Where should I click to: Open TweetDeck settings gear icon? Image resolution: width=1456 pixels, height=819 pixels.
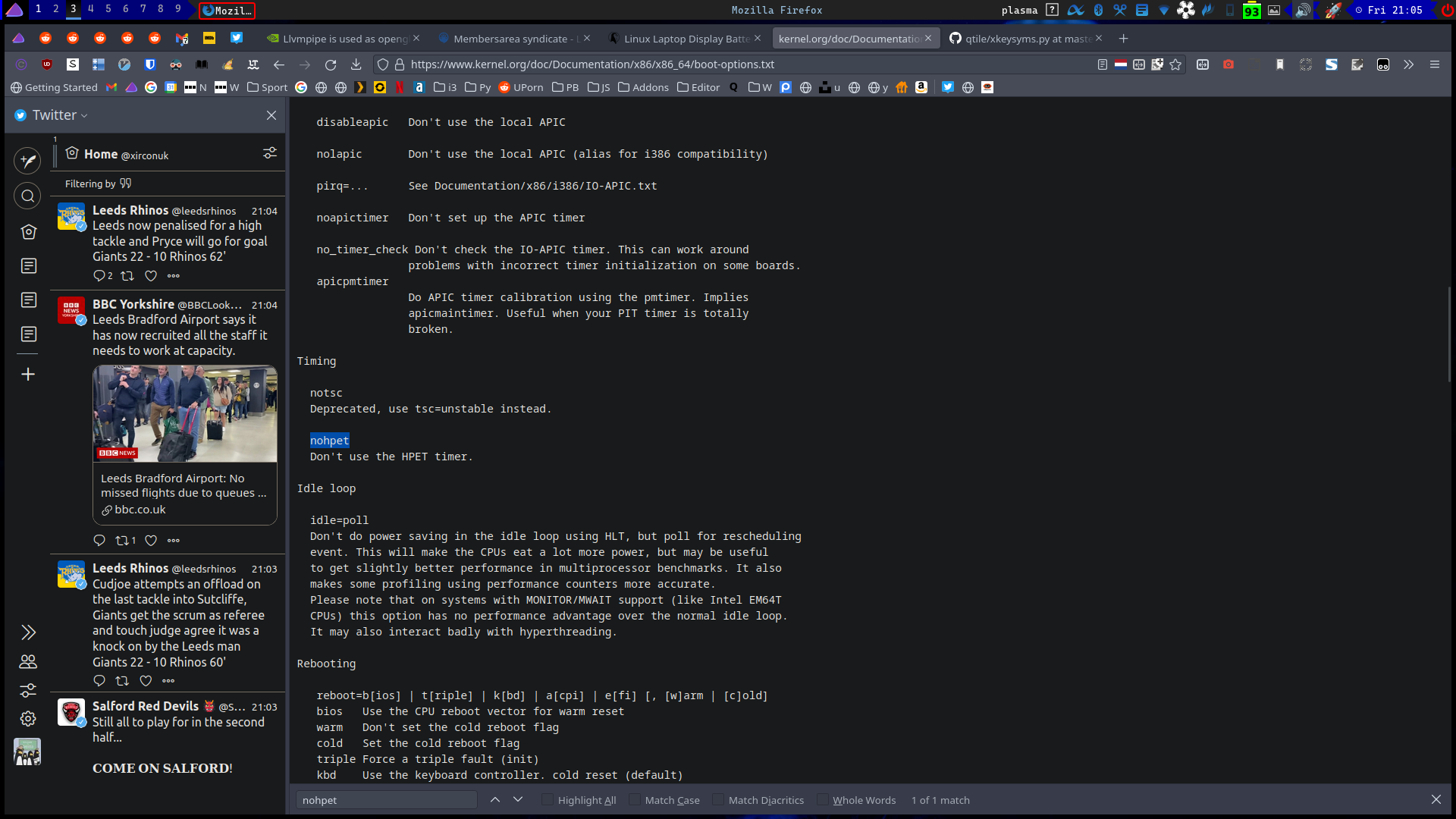point(28,718)
